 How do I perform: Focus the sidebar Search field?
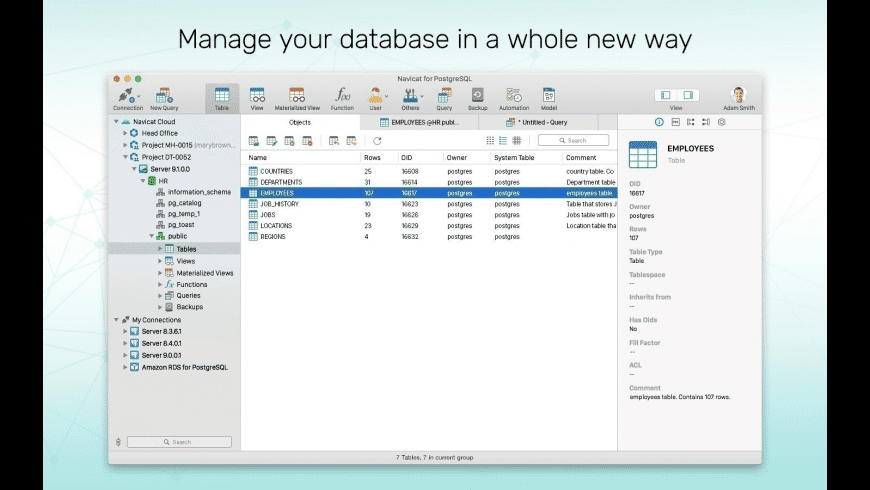point(179,442)
